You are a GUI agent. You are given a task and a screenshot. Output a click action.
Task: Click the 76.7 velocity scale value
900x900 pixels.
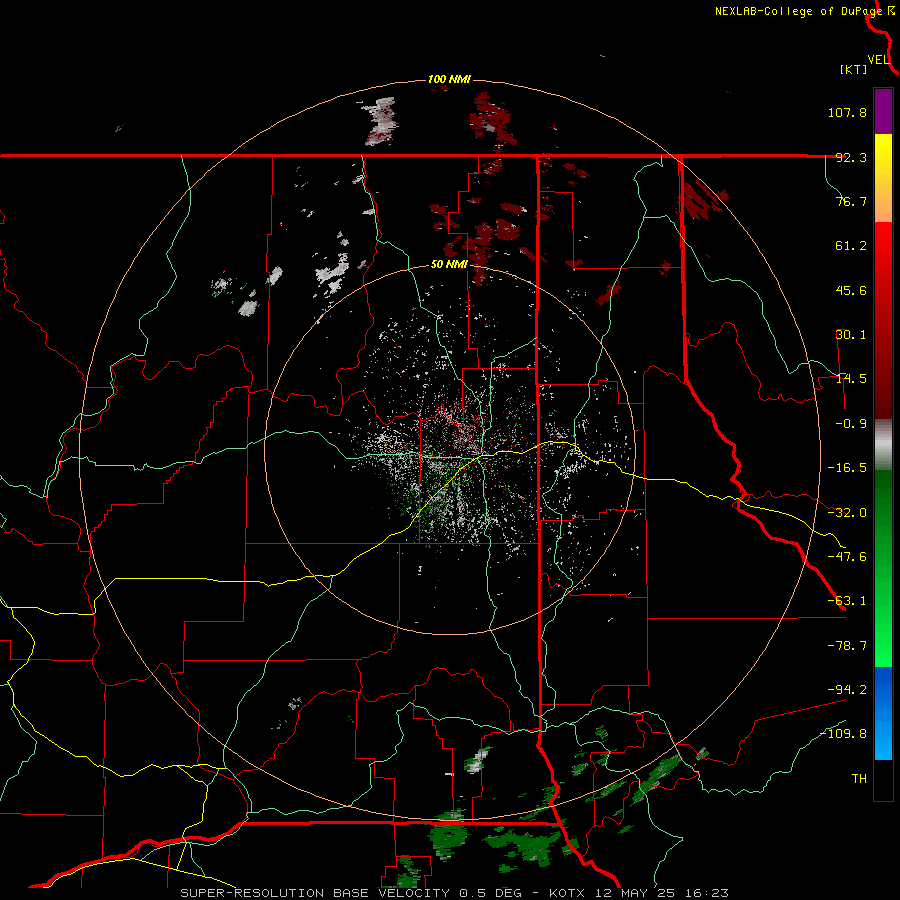[x=851, y=201]
